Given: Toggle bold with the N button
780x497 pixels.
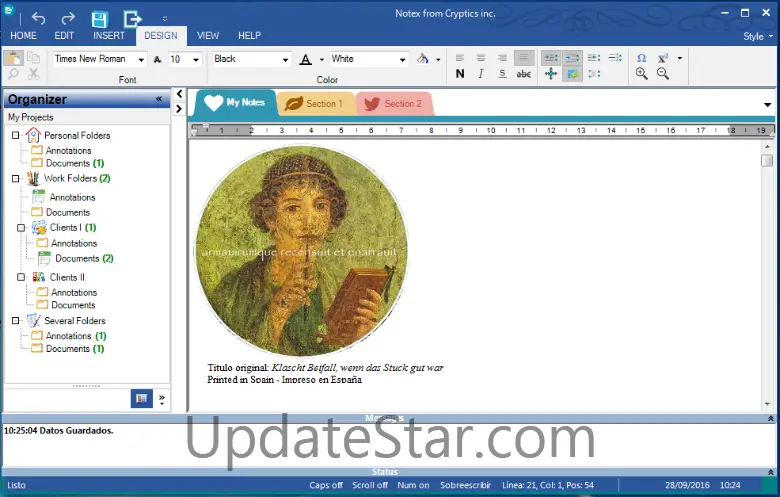Looking at the screenshot, I should (460, 74).
